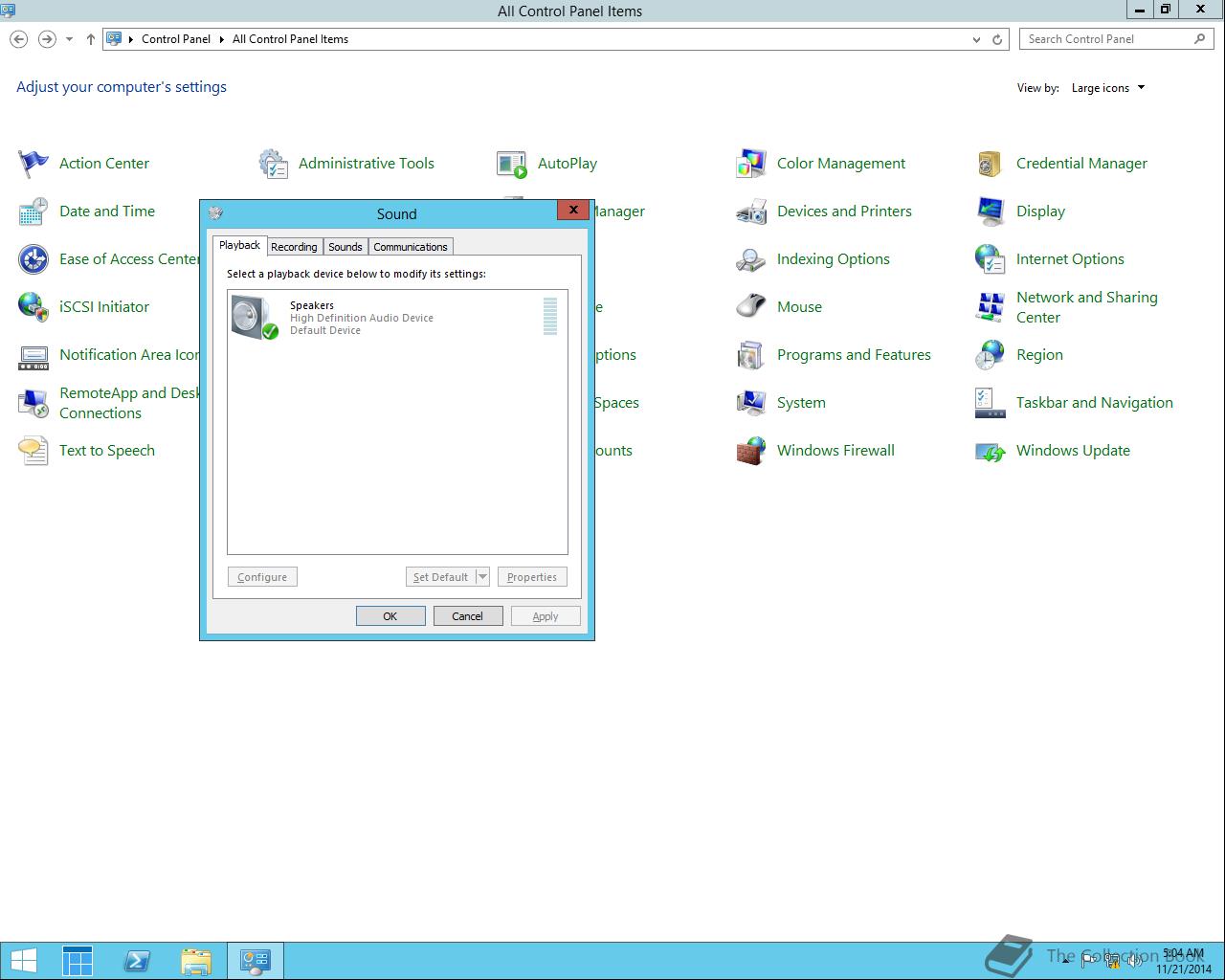Launch Server Manager from the taskbar

click(x=78, y=961)
